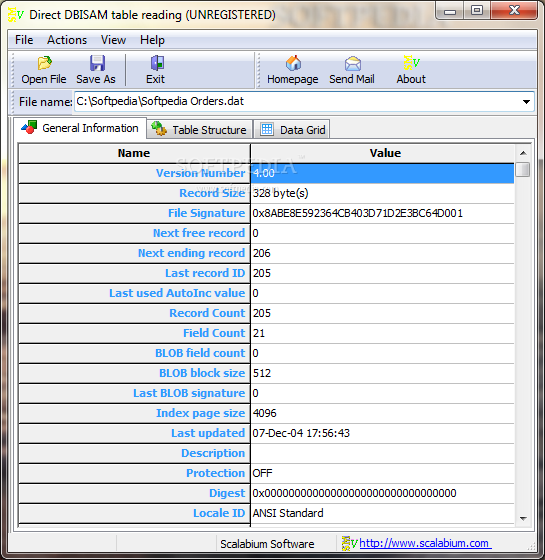Click the Last record ID row label
Screen dimensions: 545x560
(134, 274)
